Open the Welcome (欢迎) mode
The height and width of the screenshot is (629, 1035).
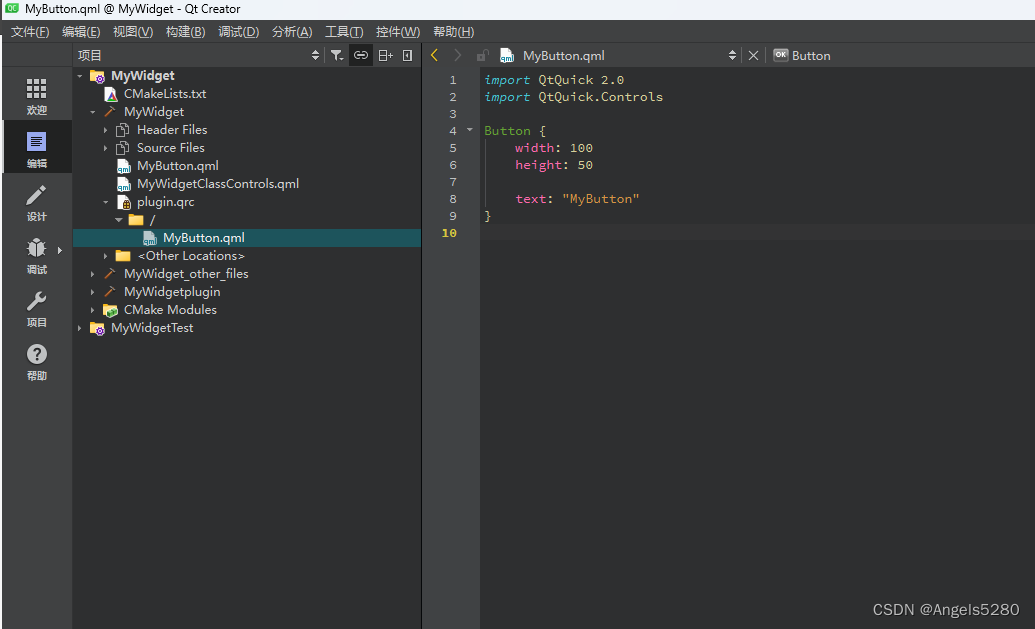(x=37, y=96)
